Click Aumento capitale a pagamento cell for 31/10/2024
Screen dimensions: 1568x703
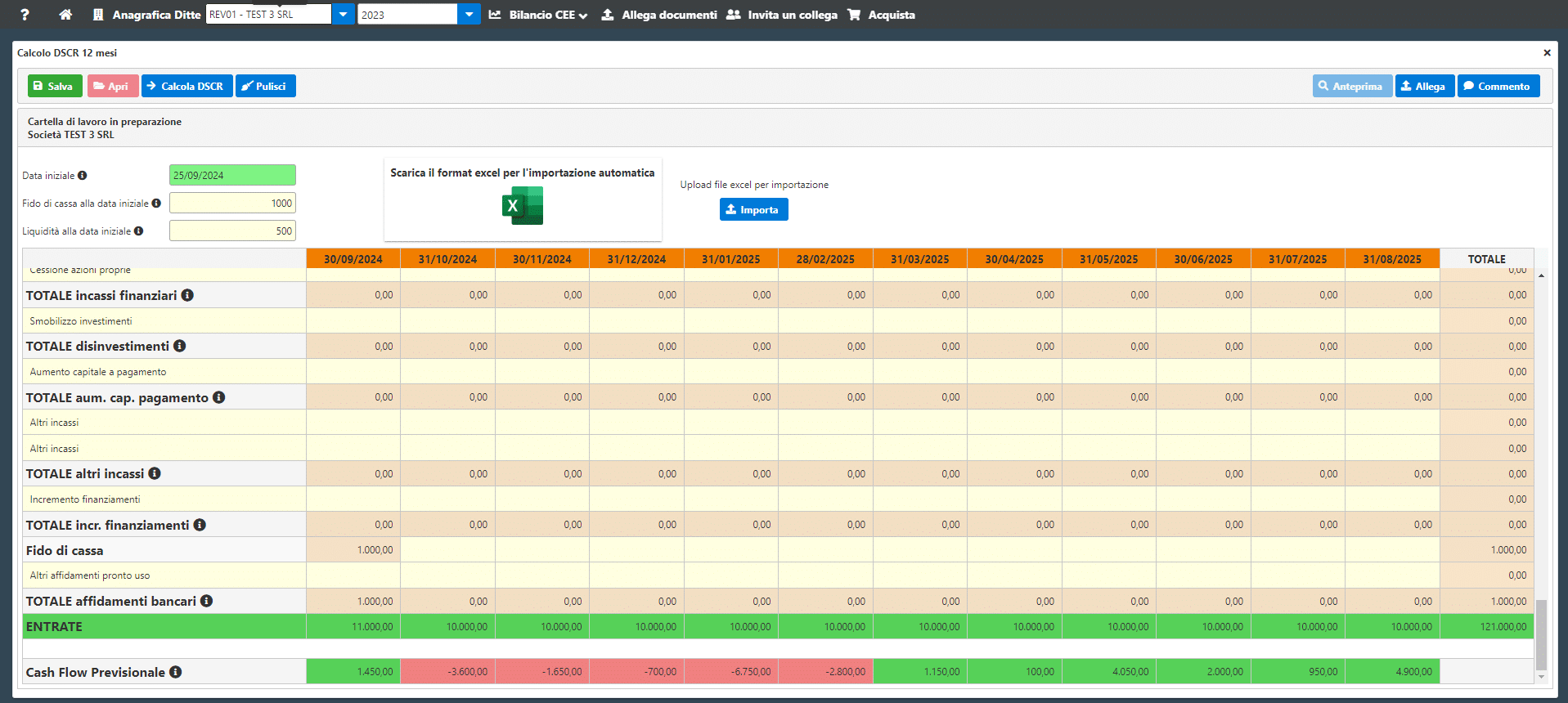pos(447,371)
